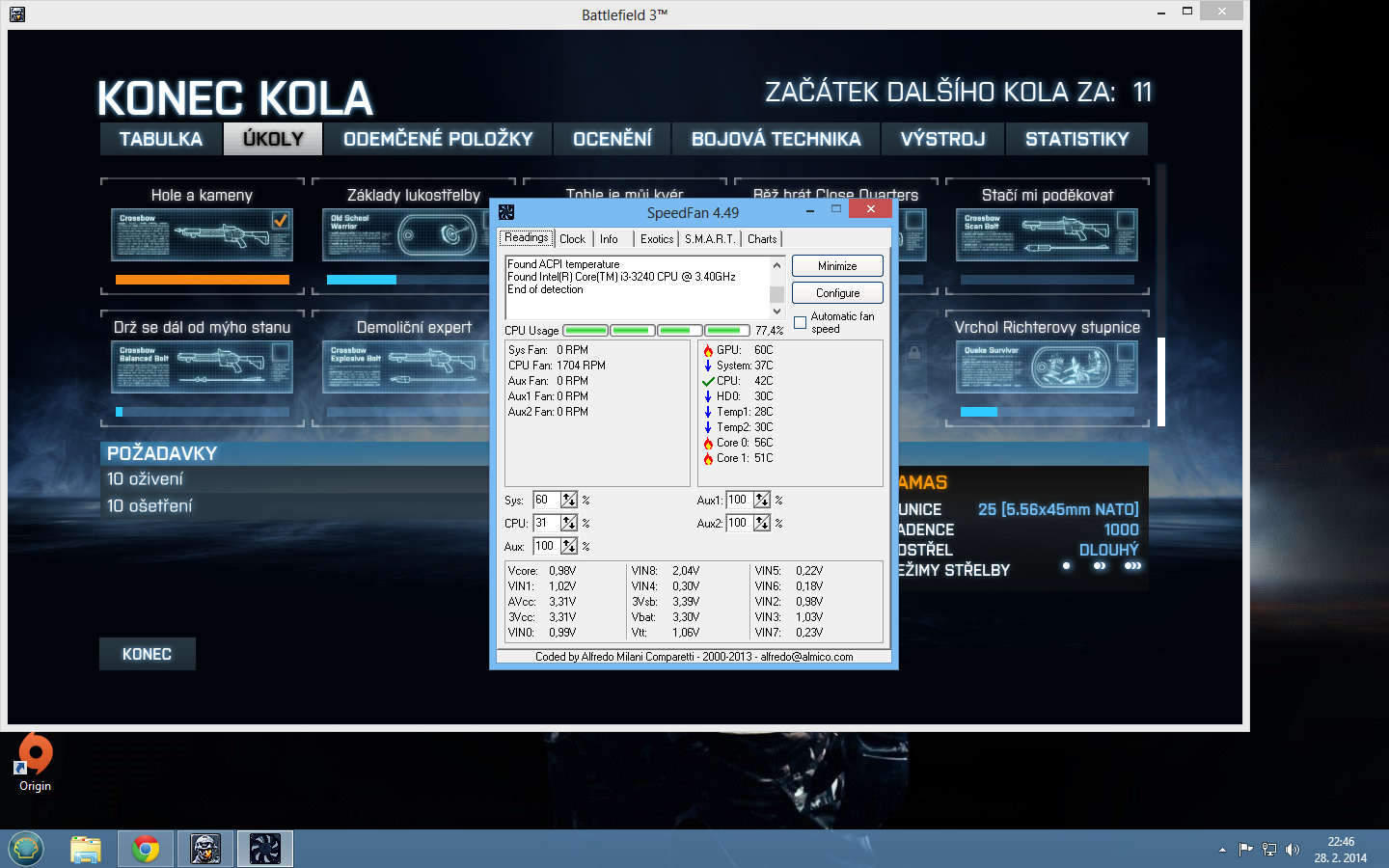Click the Aux fan speed field
Screen dimensions: 1389x868
546,546
